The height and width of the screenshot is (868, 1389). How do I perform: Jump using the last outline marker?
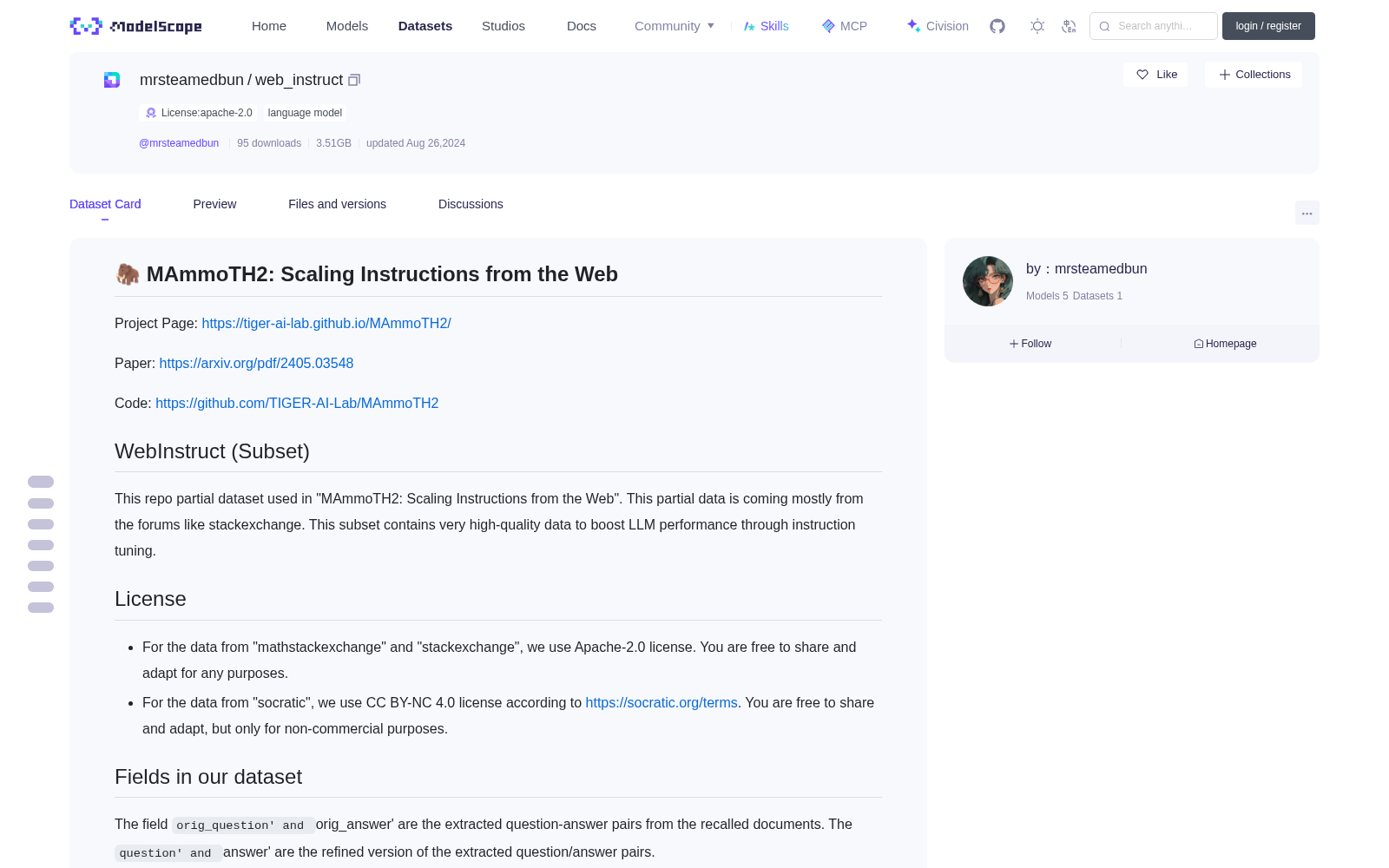point(41,608)
